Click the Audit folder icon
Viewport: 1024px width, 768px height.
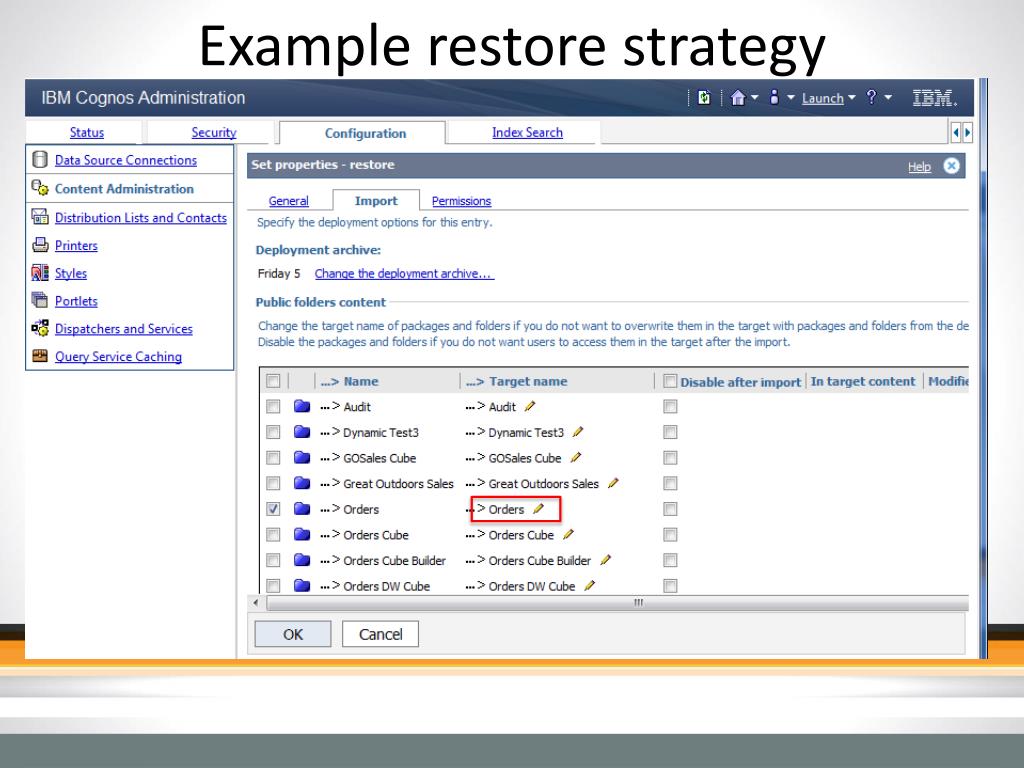tap(302, 406)
